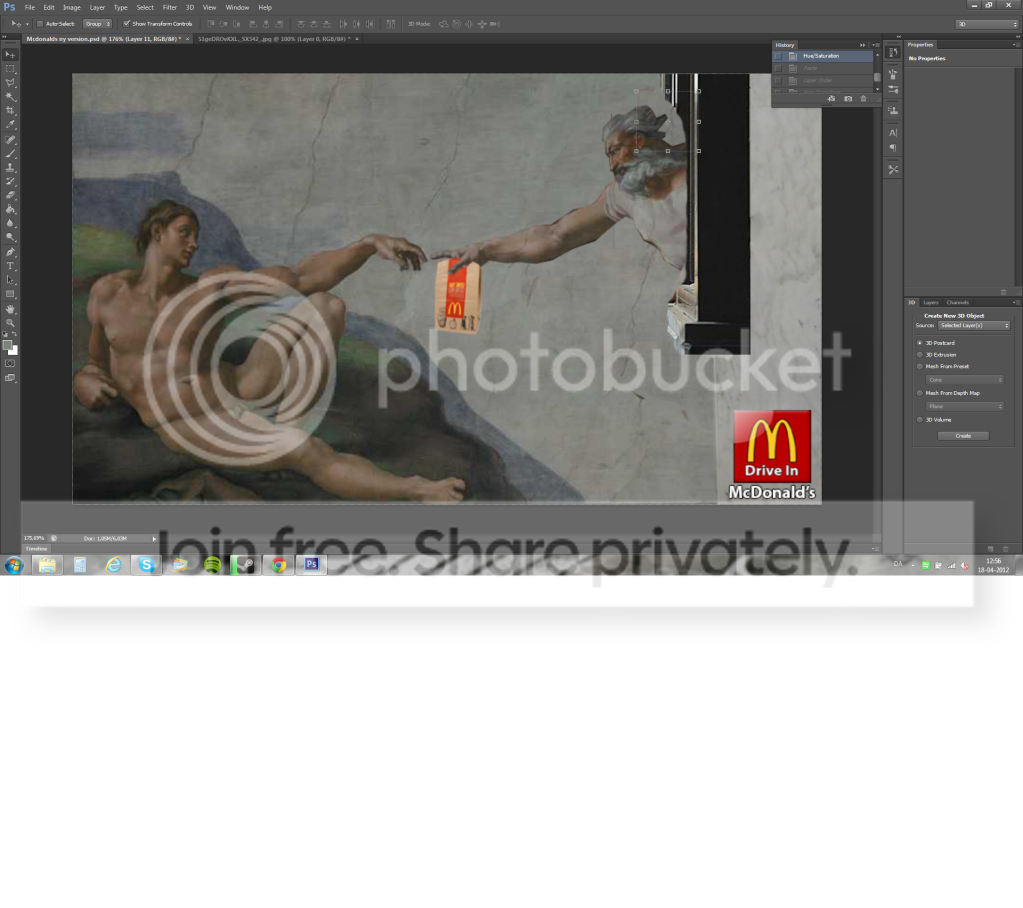The image size is (1023, 908).
Task: Select the Zoom tool
Action: pyautogui.click(x=10, y=323)
